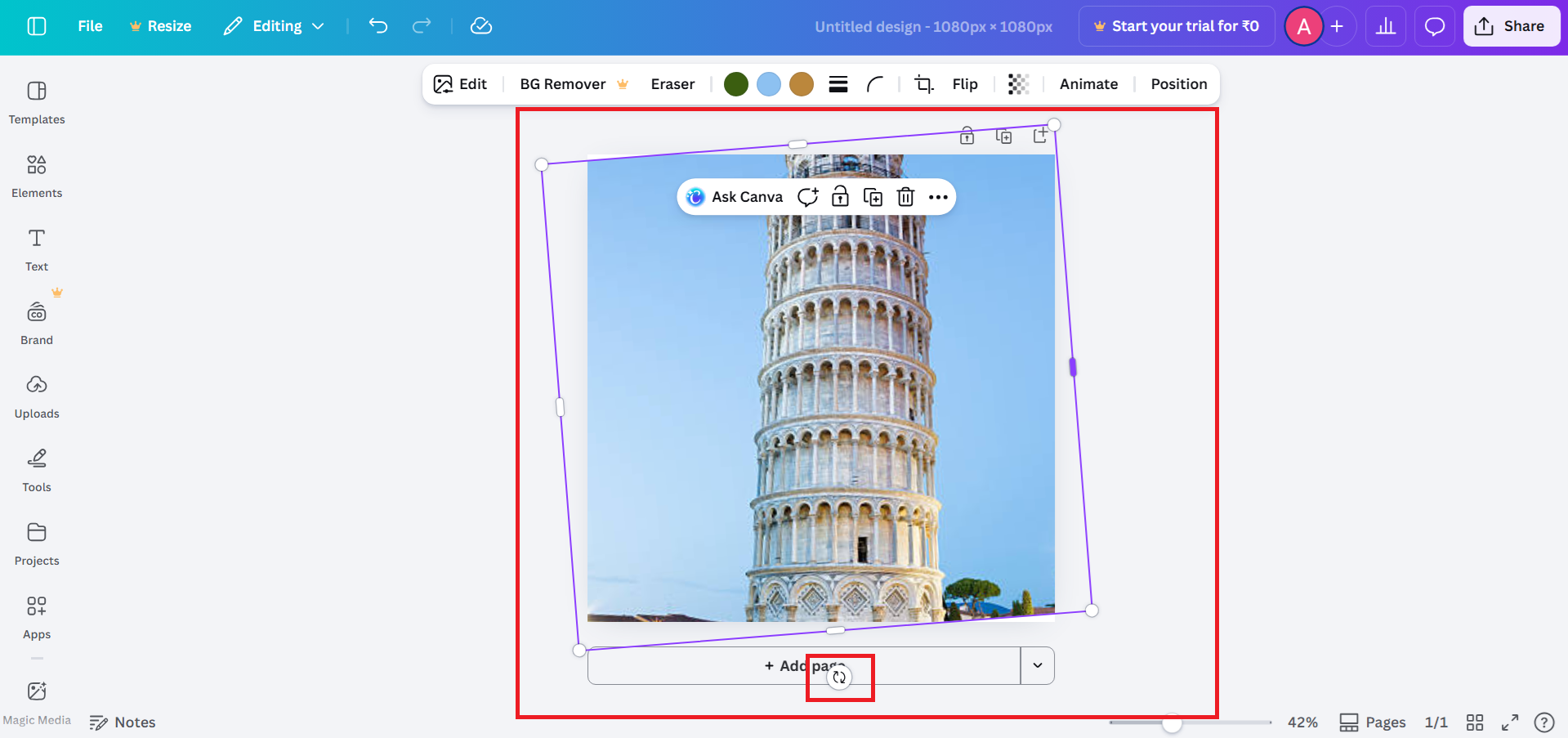
Task: Duplicate the image via the copy icon
Action: tap(872, 196)
